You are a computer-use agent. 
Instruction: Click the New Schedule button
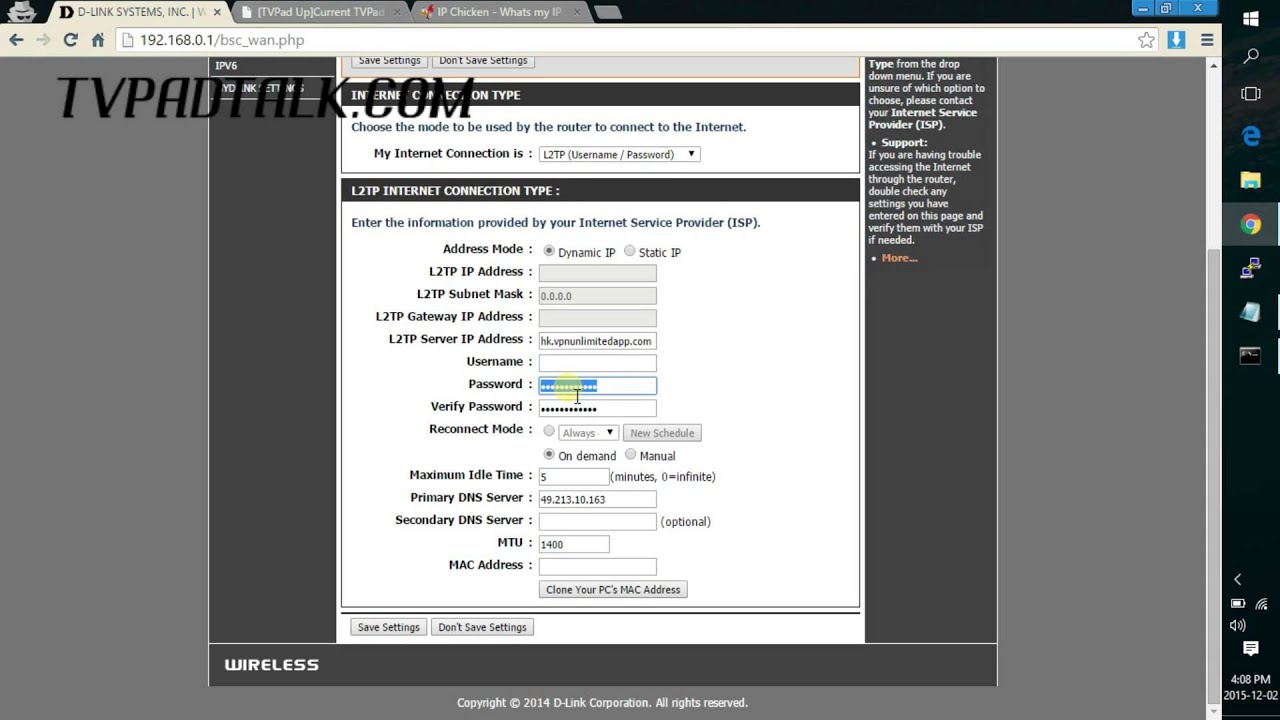coord(662,433)
